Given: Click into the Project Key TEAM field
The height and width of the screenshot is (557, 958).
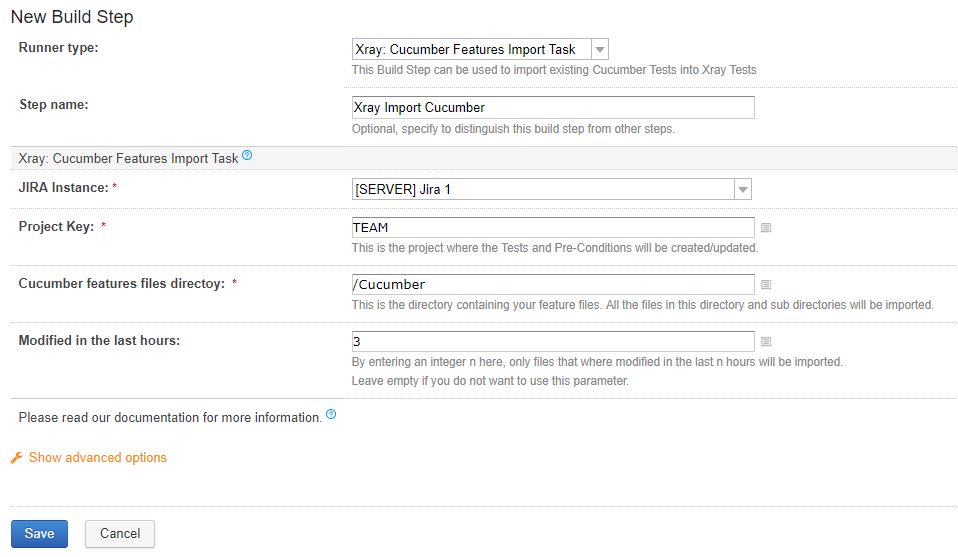Looking at the screenshot, I should click(553, 227).
